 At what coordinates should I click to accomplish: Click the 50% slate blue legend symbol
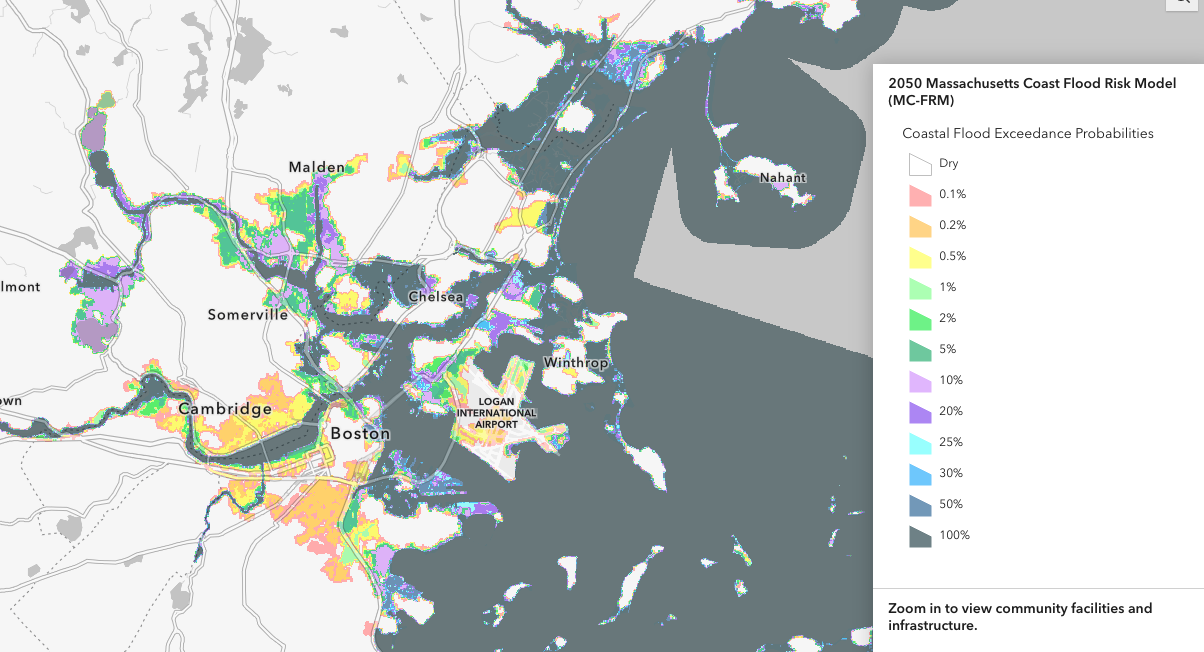[x=918, y=504]
